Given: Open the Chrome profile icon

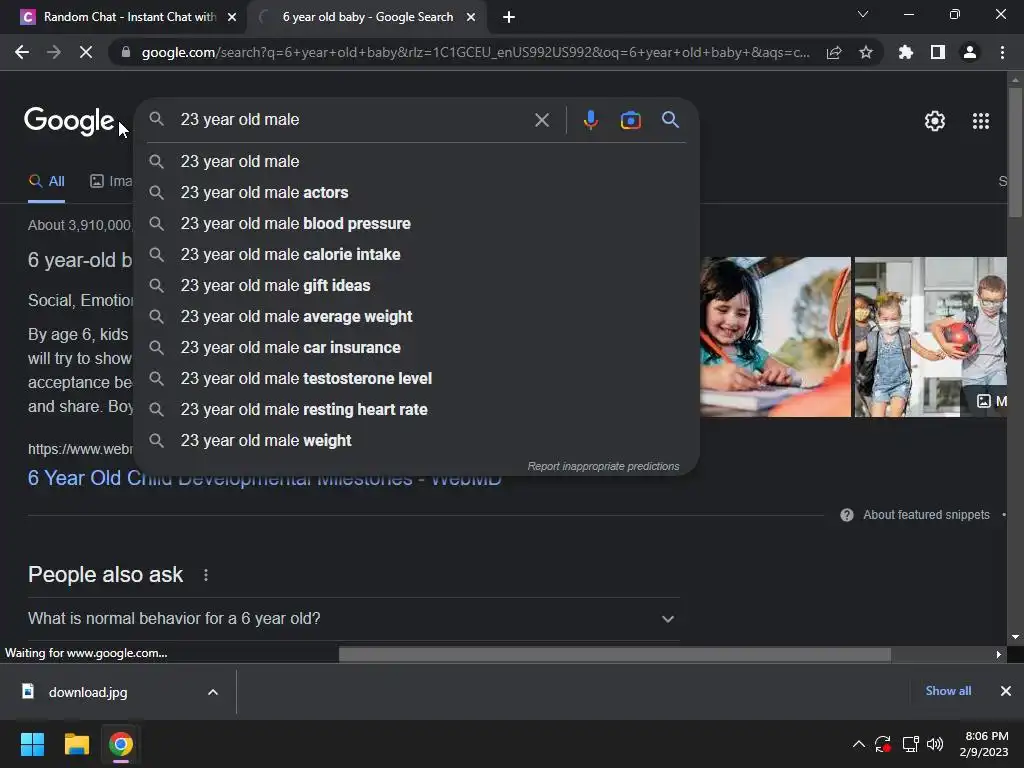Looking at the screenshot, I should pos(970,52).
